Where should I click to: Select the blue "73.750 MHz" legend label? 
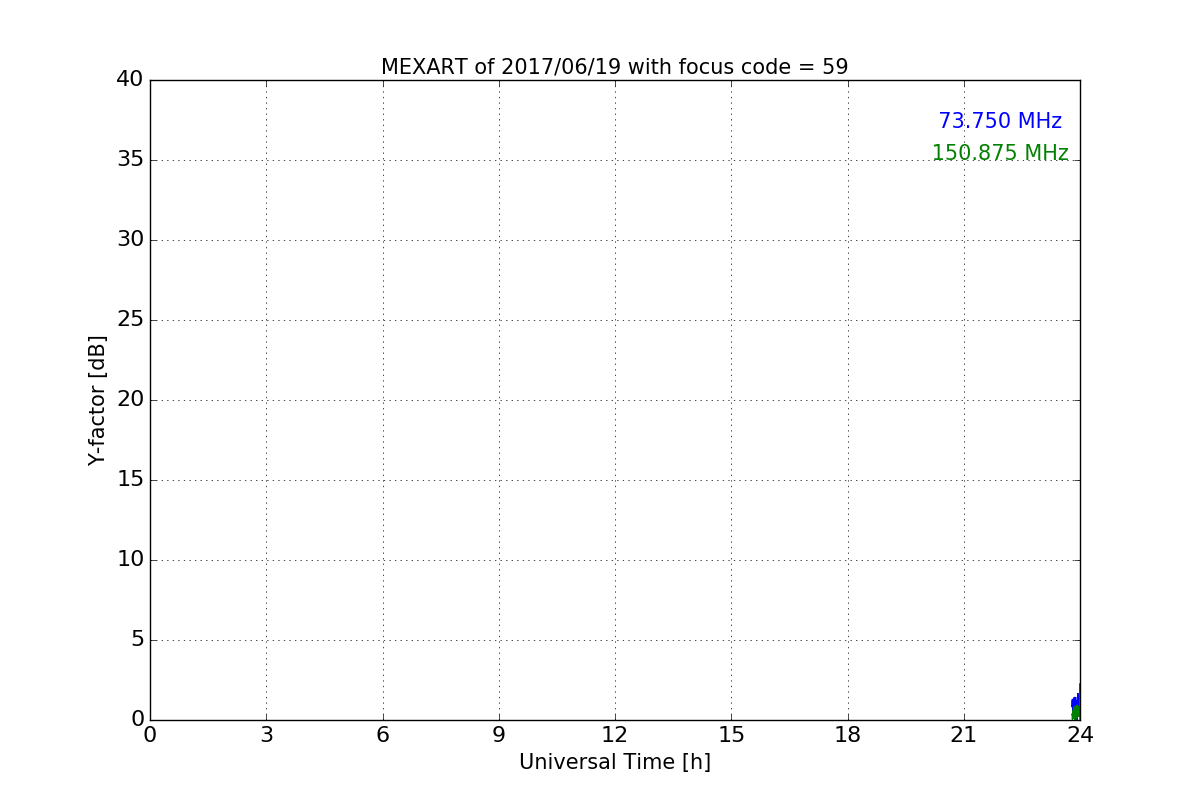click(1000, 121)
